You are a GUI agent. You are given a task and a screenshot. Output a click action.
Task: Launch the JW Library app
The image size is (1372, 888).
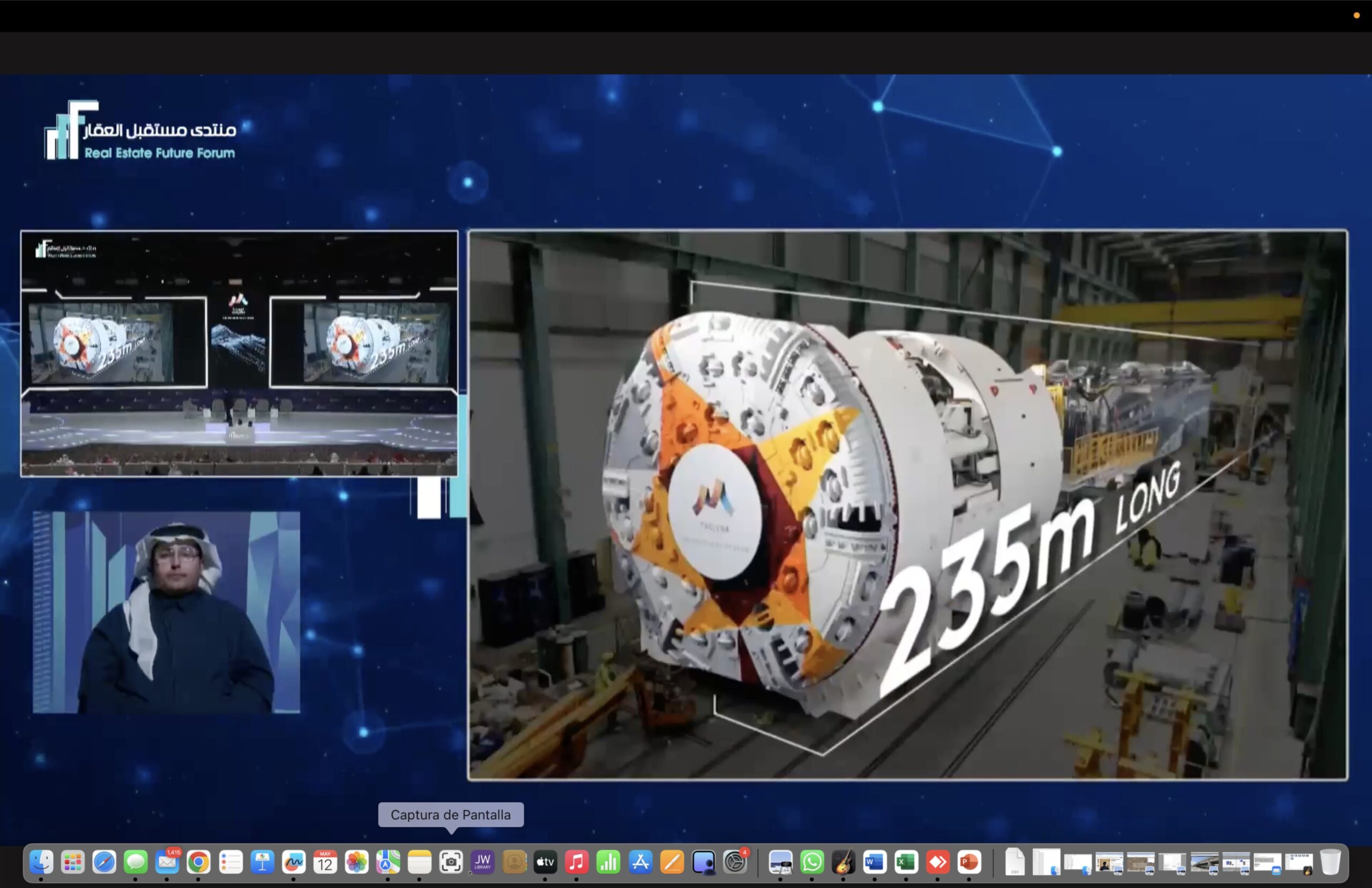click(482, 862)
